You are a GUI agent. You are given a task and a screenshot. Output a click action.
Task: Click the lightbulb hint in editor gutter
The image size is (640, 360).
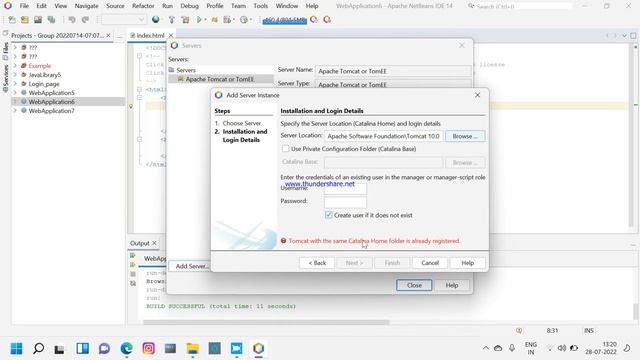(131, 107)
